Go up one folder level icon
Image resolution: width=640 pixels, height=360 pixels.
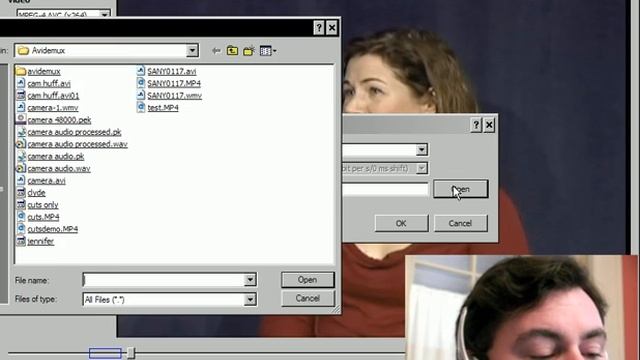pos(232,51)
